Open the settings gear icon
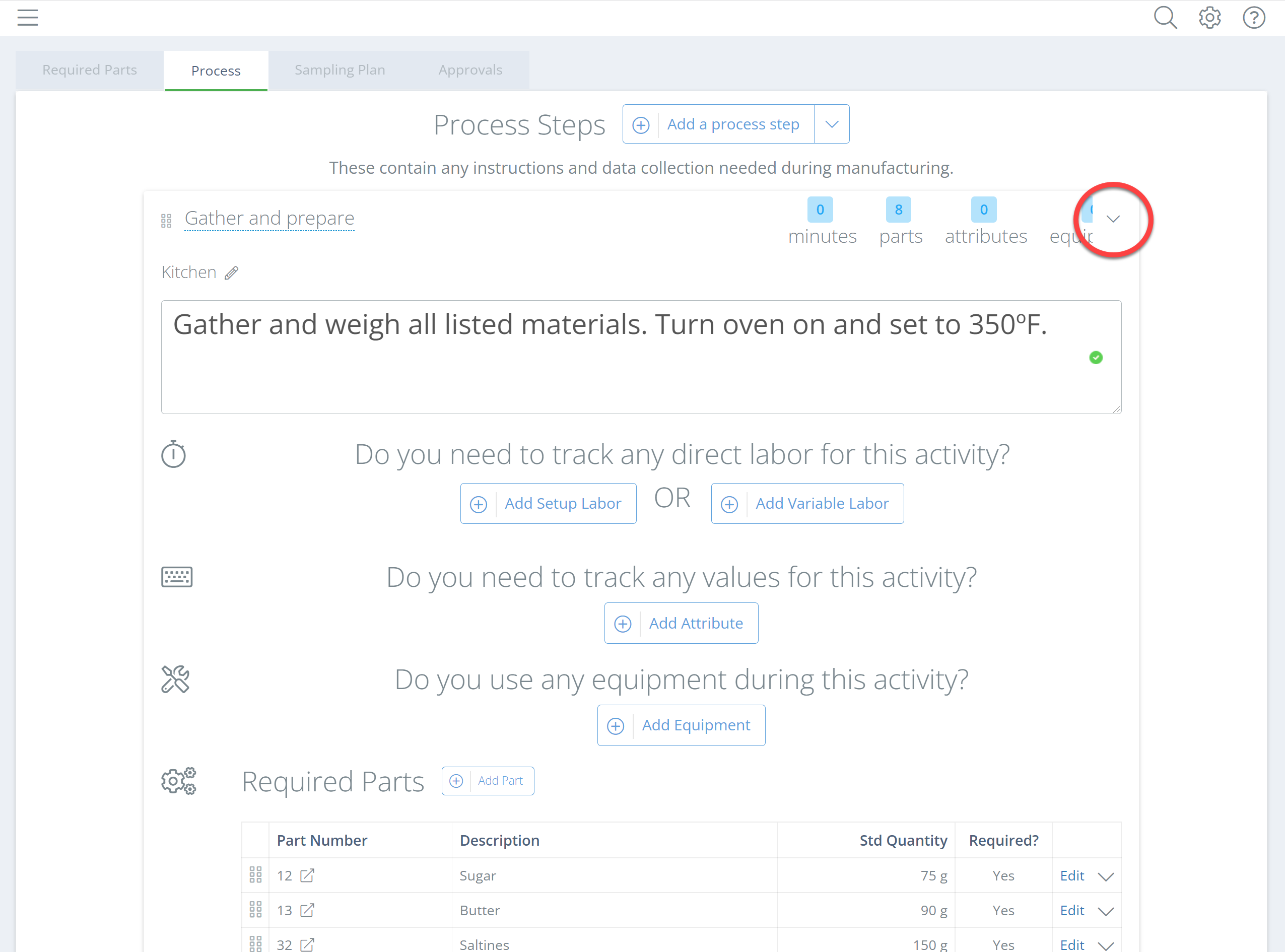The height and width of the screenshot is (952, 1285). (x=1209, y=18)
